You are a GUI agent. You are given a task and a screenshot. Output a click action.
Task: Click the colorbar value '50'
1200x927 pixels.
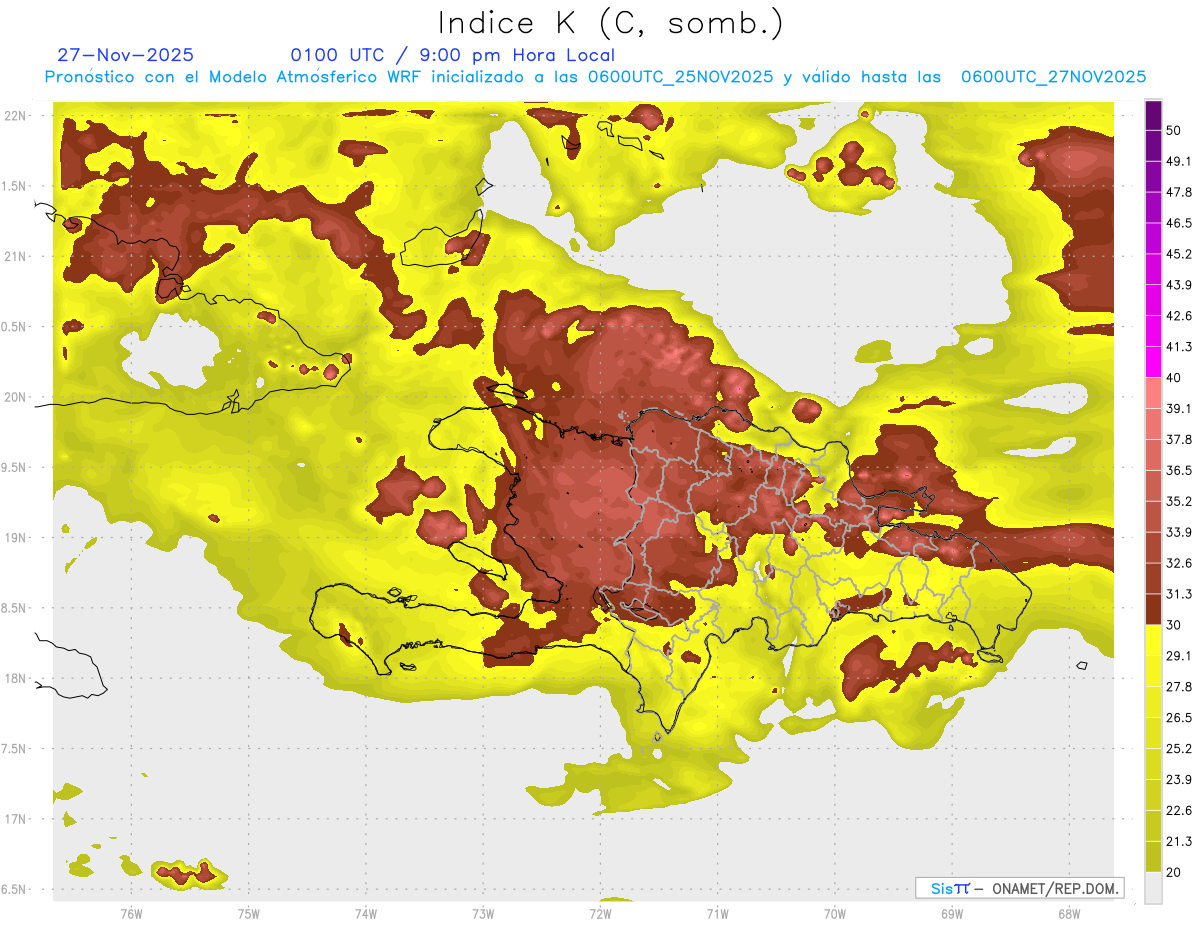point(1174,130)
